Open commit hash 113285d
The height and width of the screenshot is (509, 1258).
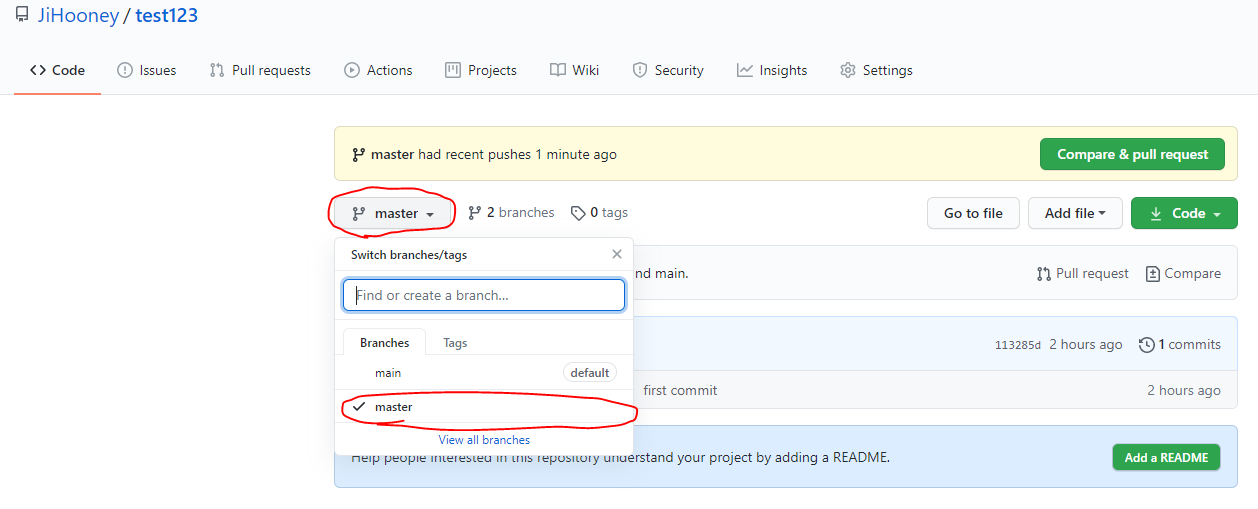pyautogui.click(x=1018, y=345)
